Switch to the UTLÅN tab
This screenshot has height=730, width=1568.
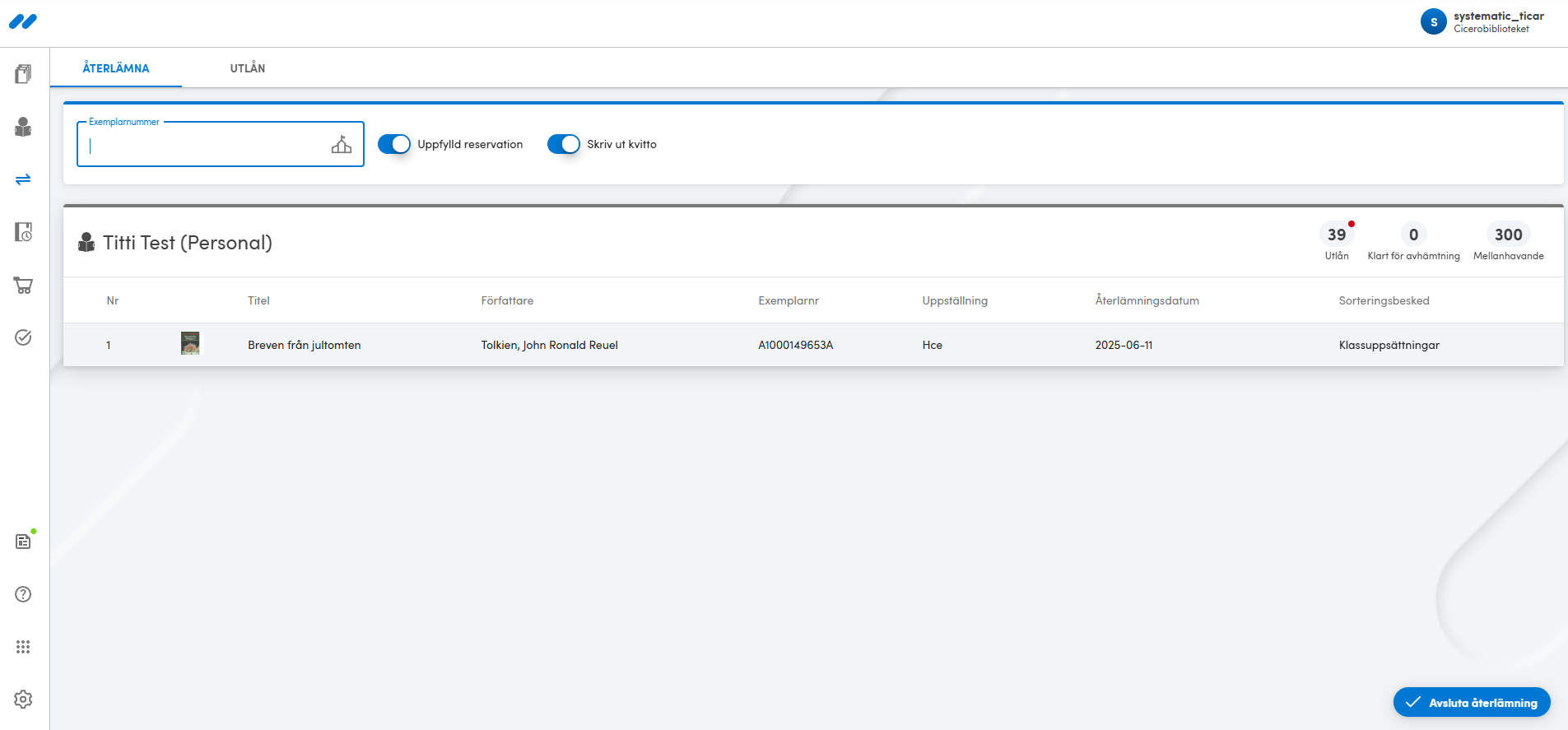248,68
